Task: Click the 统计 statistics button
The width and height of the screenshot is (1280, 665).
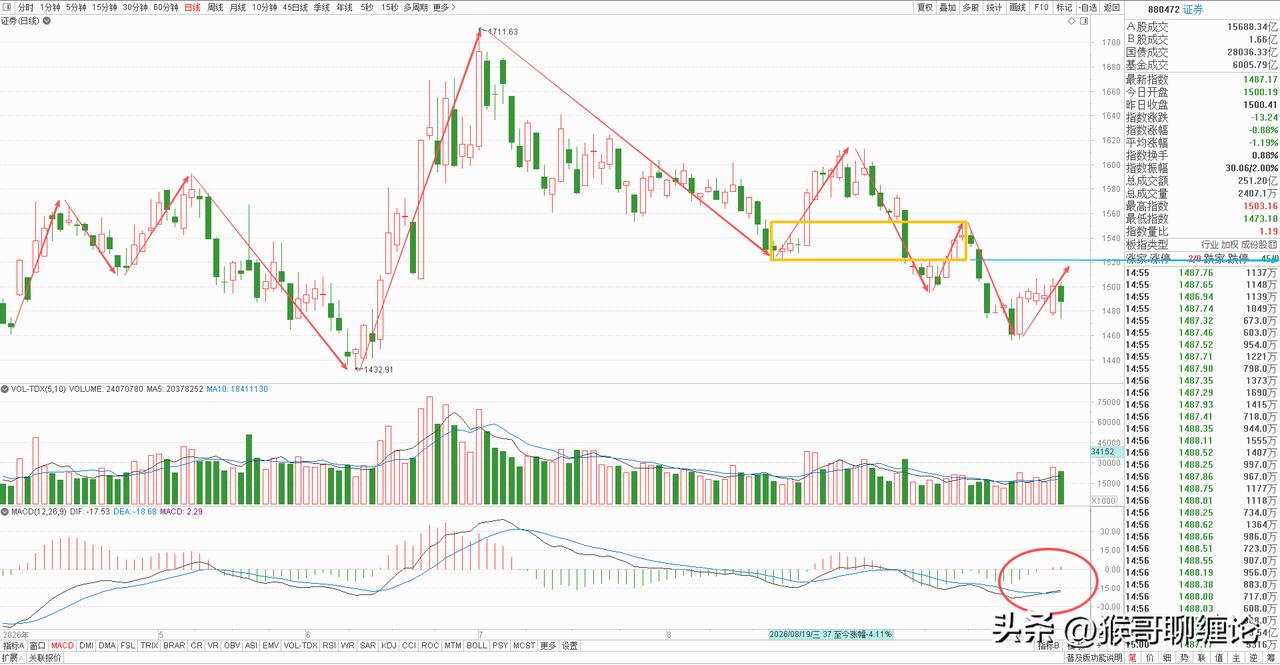Action: click(994, 7)
